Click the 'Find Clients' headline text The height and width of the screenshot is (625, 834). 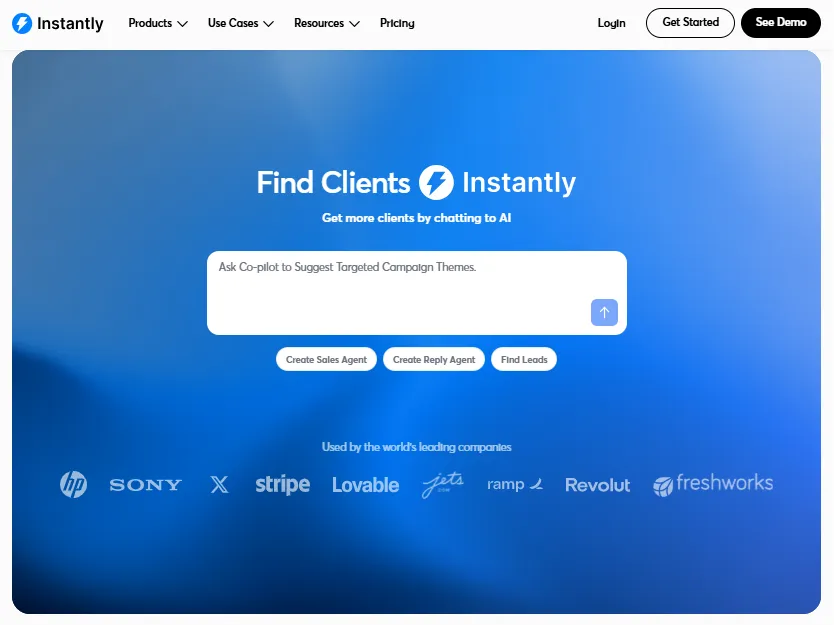(333, 182)
